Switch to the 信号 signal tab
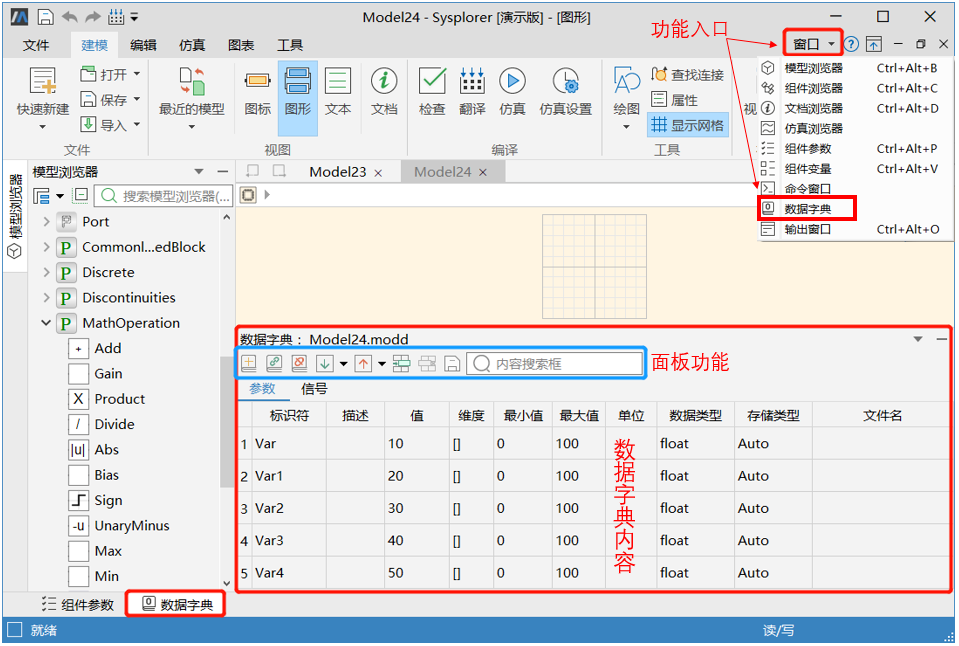 click(314, 388)
